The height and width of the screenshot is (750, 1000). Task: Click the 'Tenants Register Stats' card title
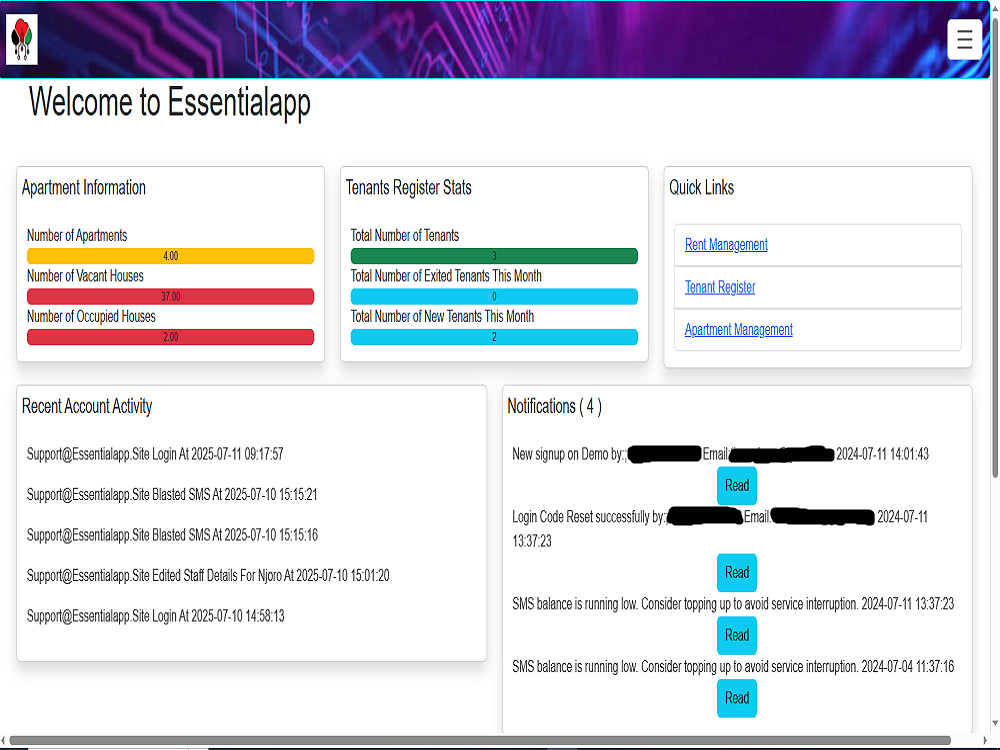[409, 188]
